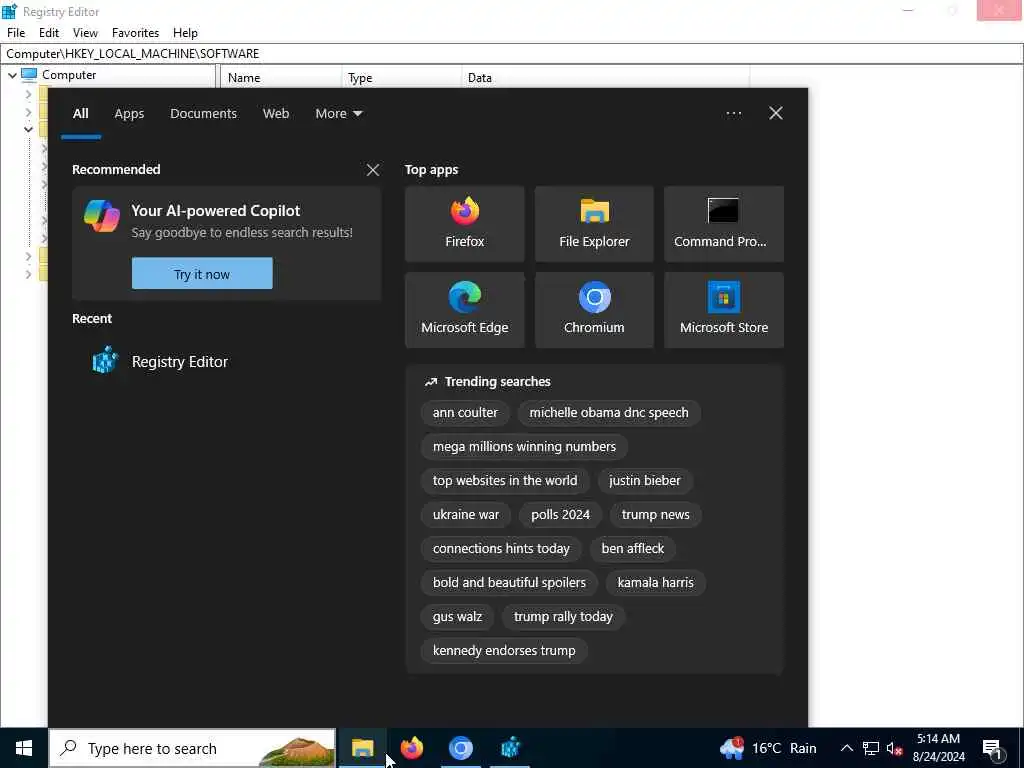
Task: Open the weather widget showing 16°C Rain
Action: 768,748
